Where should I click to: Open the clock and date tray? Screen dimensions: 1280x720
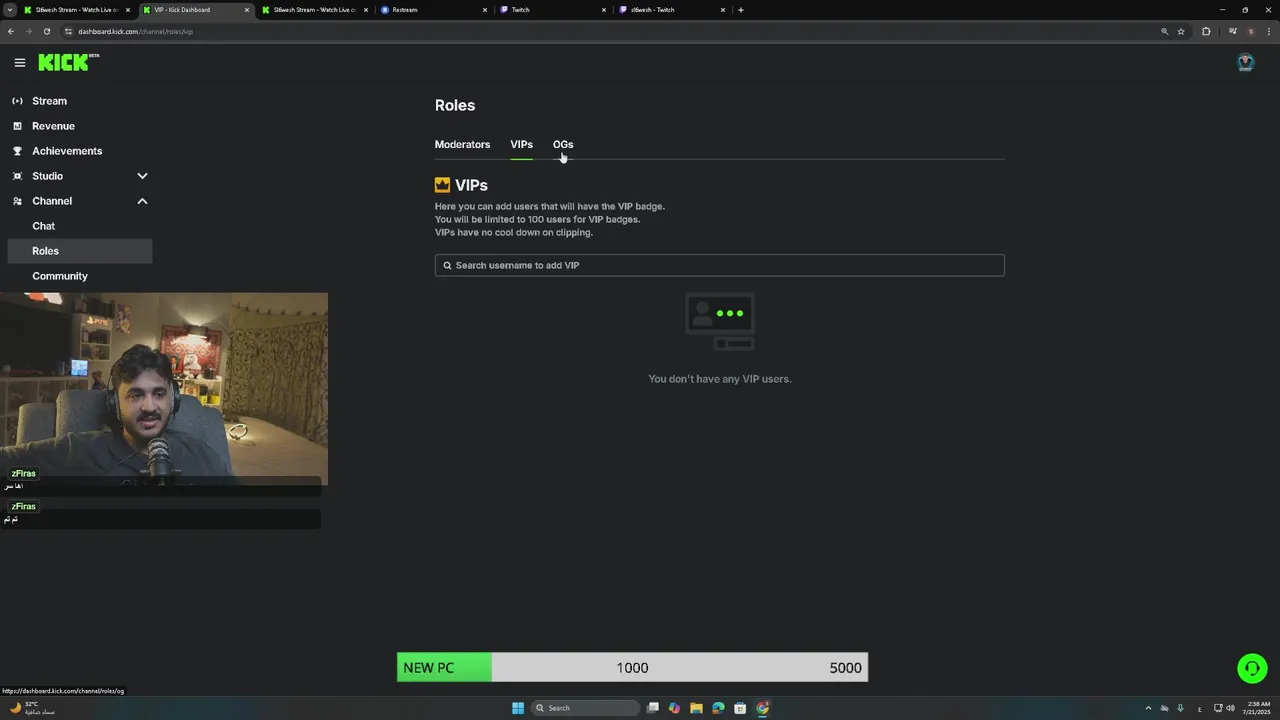click(1259, 708)
